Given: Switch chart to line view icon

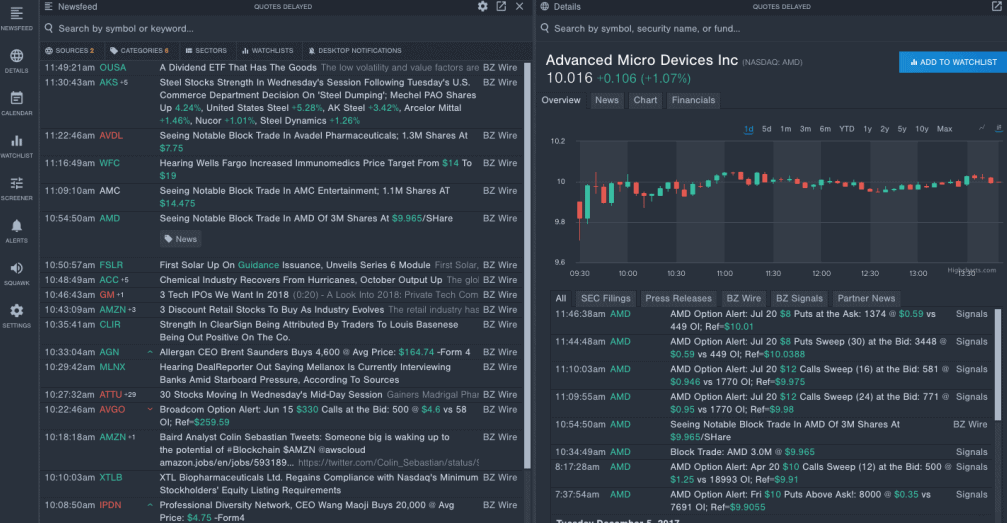Looking at the screenshot, I should pyautogui.click(x=982, y=128).
